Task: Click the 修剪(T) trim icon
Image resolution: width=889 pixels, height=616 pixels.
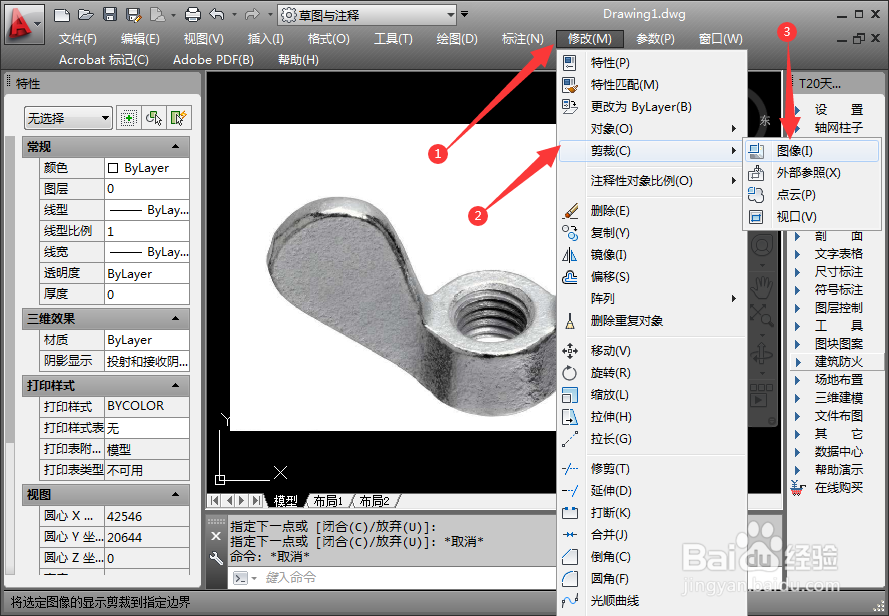Action: (570, 469)
